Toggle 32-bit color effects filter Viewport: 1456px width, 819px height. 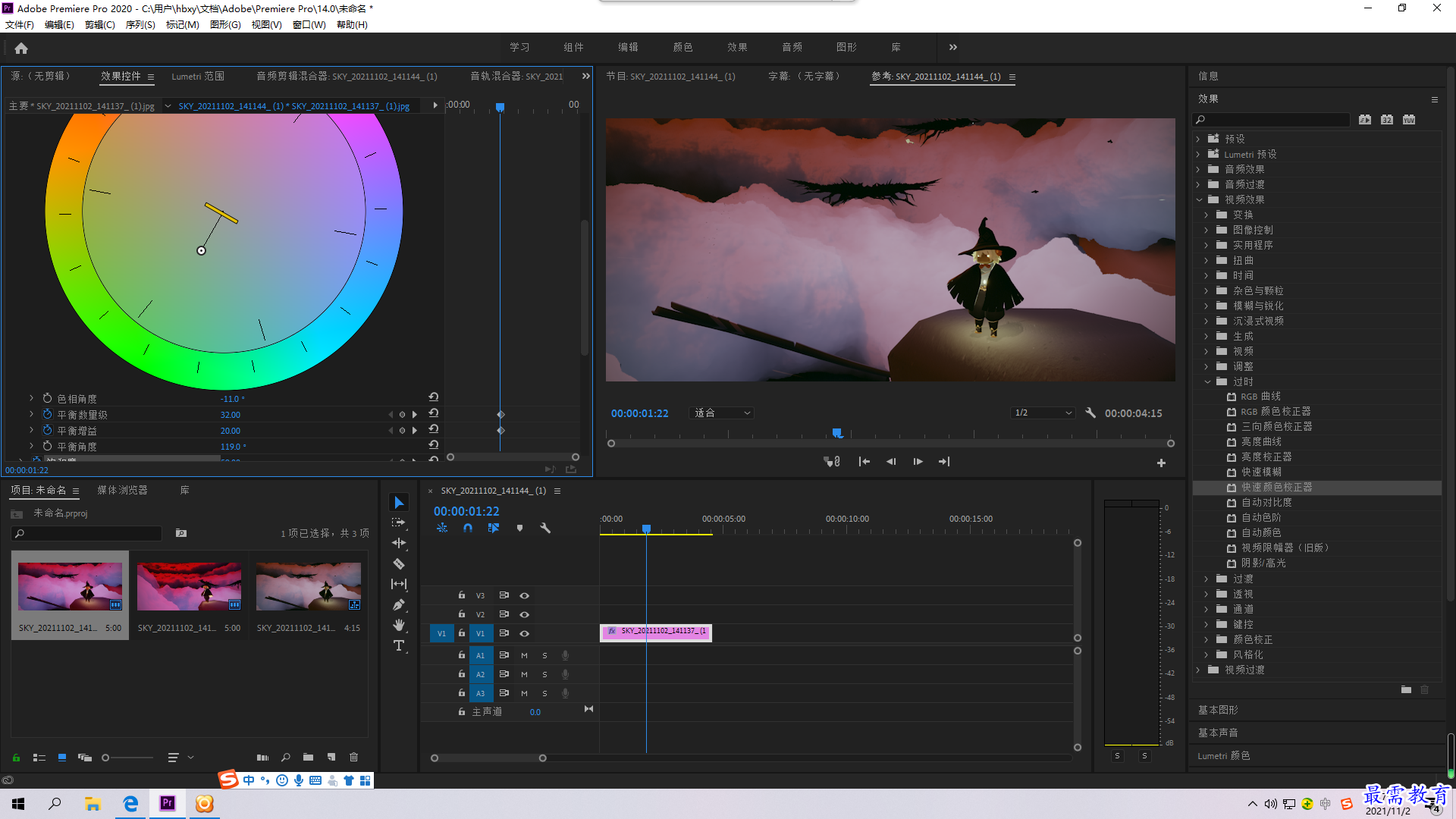[1387, 119]
